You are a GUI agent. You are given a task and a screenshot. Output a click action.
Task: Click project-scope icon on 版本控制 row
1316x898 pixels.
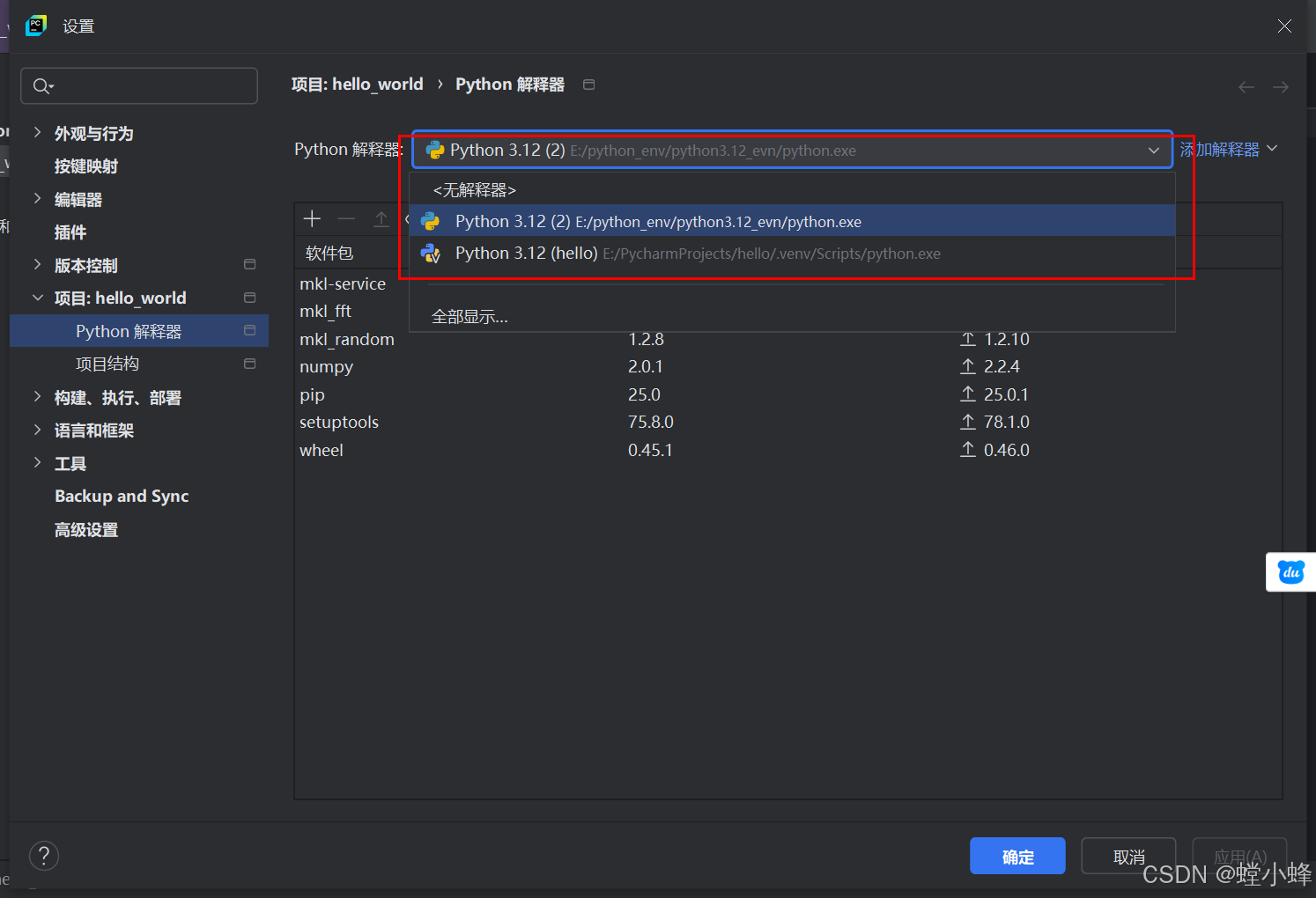(250, 264)
